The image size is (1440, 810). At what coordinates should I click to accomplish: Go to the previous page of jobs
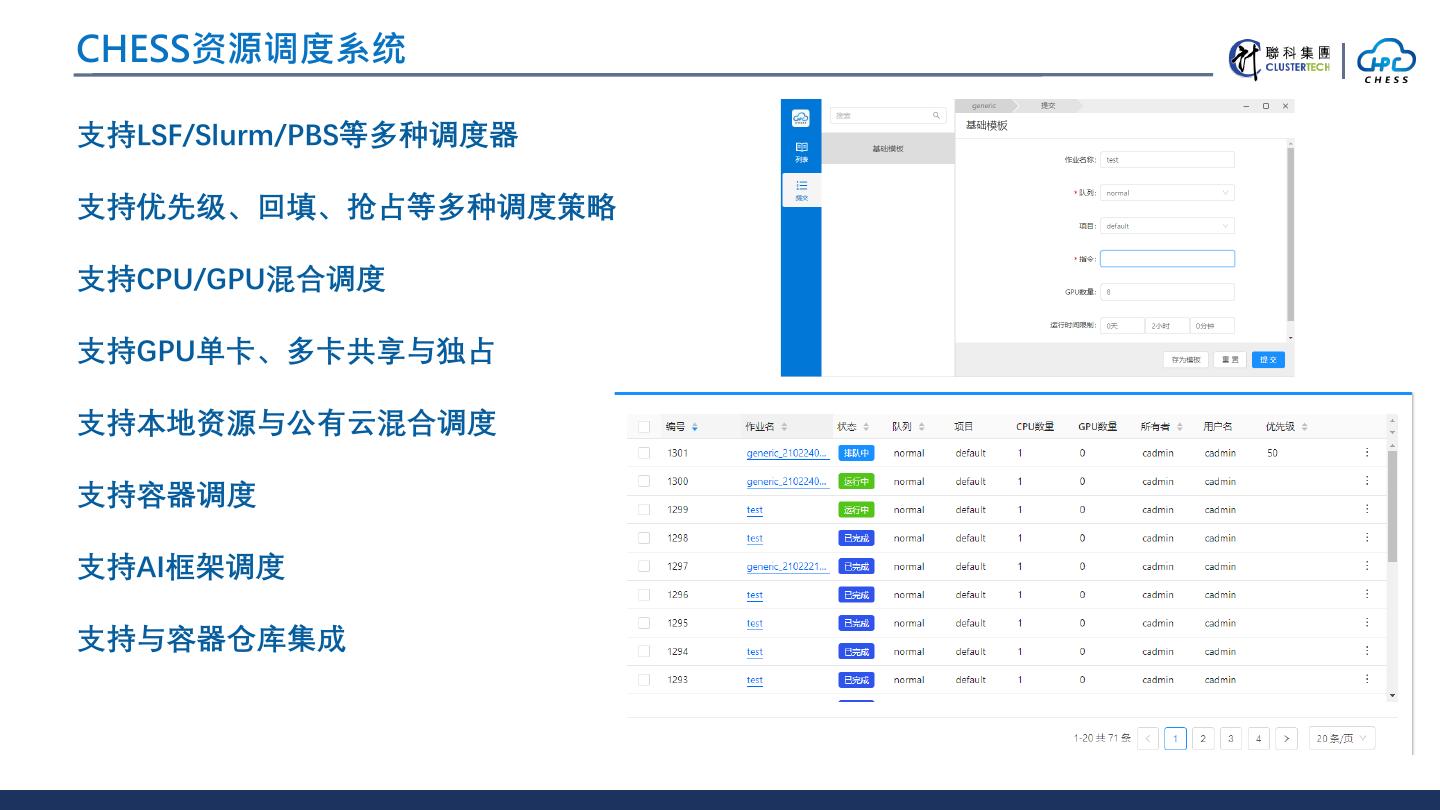tap(1148, 739)
